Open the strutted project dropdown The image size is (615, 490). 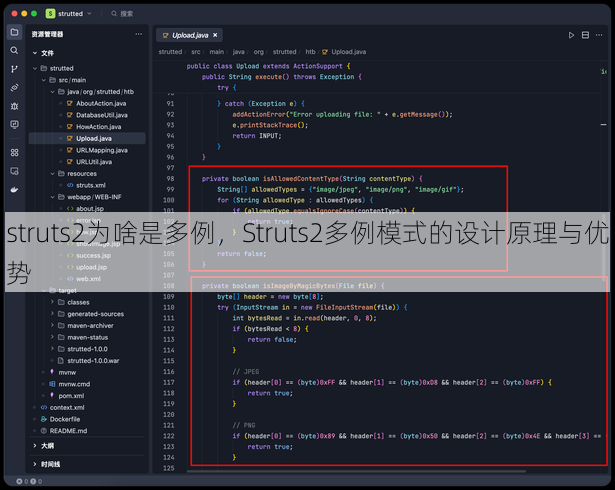[89, 14]
